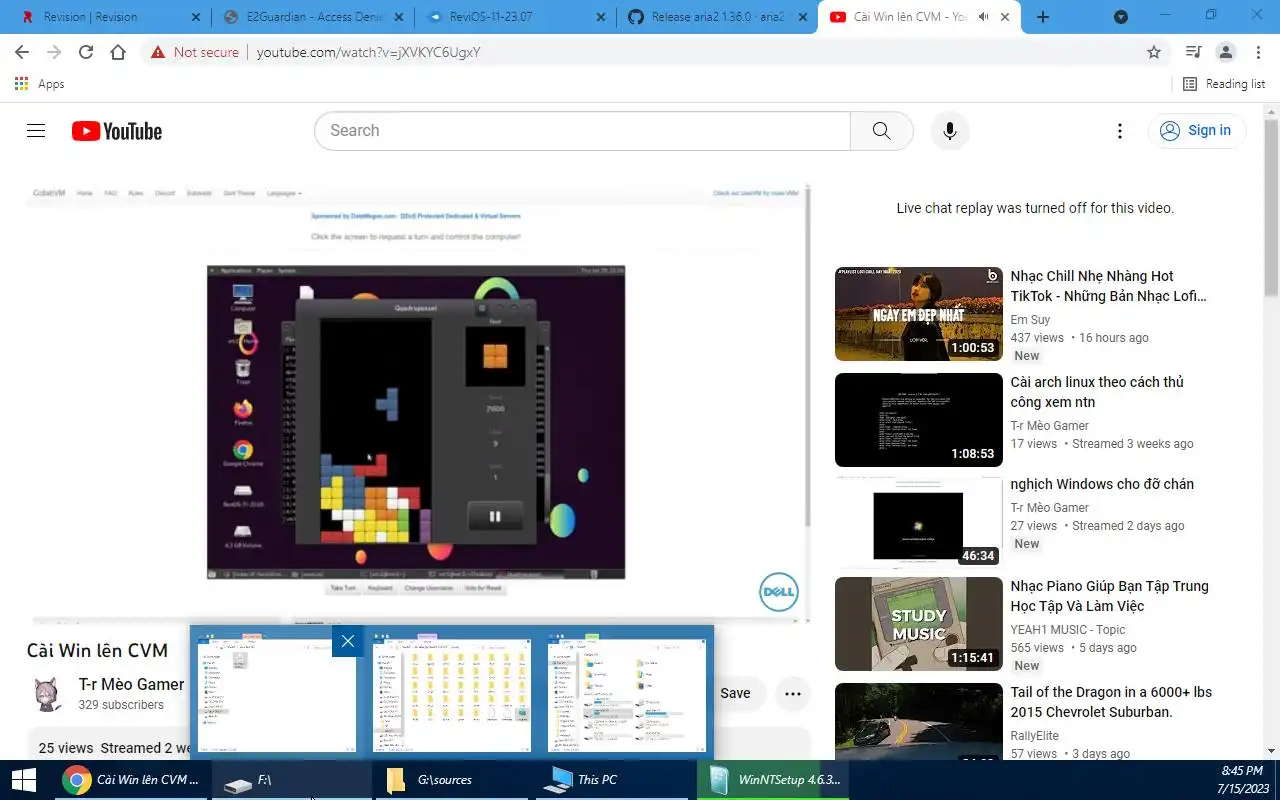Click the Sign in button
This screenshot has width=1280, height=800.
(1197, 131)
